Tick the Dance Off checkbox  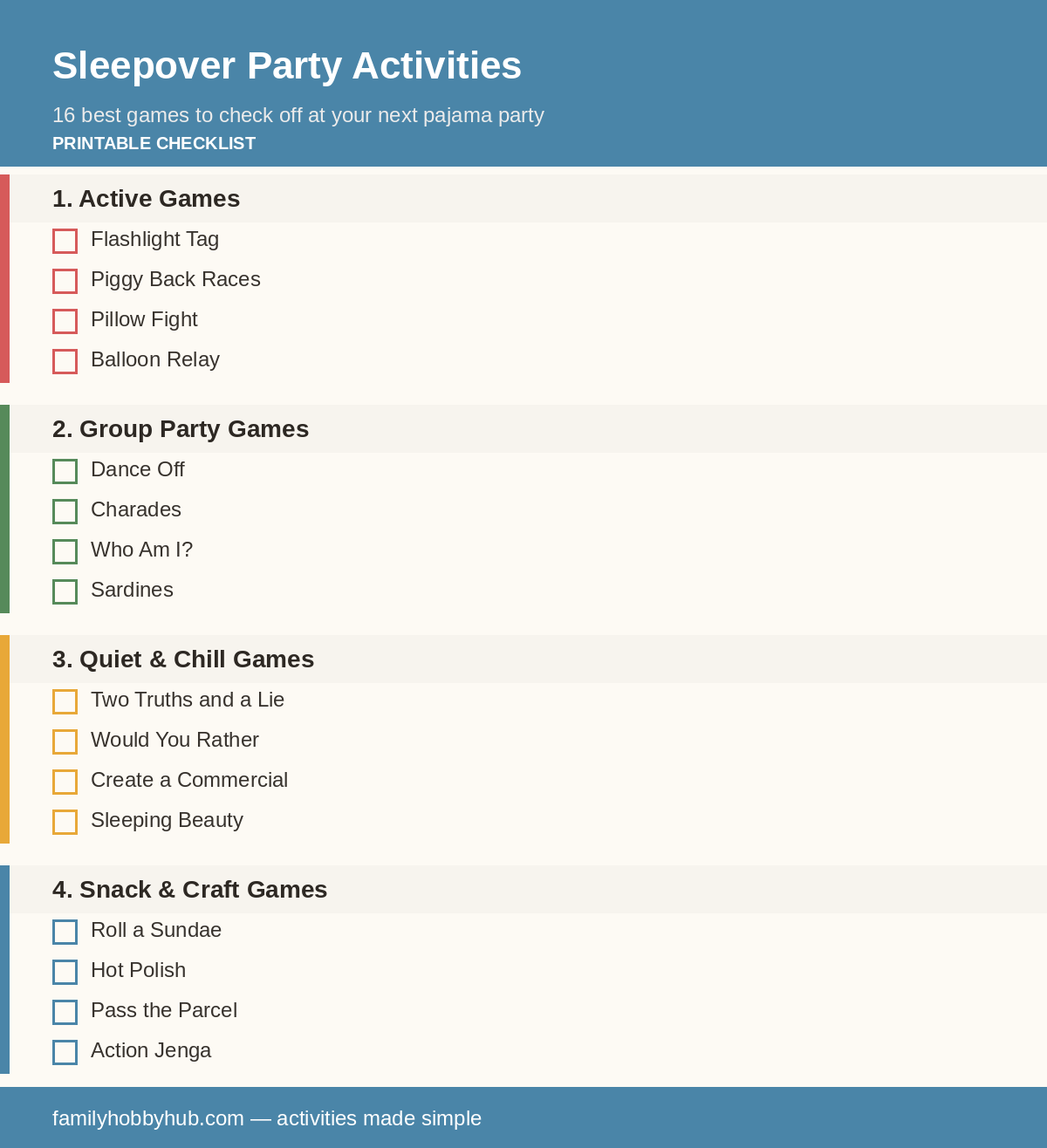coord(65,471)
